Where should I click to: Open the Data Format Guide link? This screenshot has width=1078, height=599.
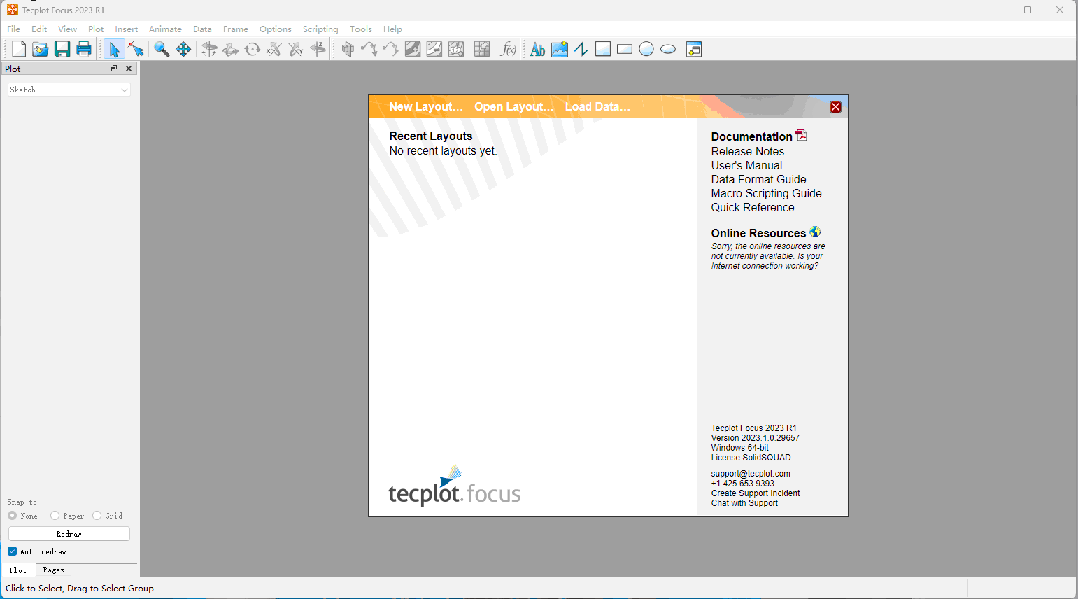(758, 179)
